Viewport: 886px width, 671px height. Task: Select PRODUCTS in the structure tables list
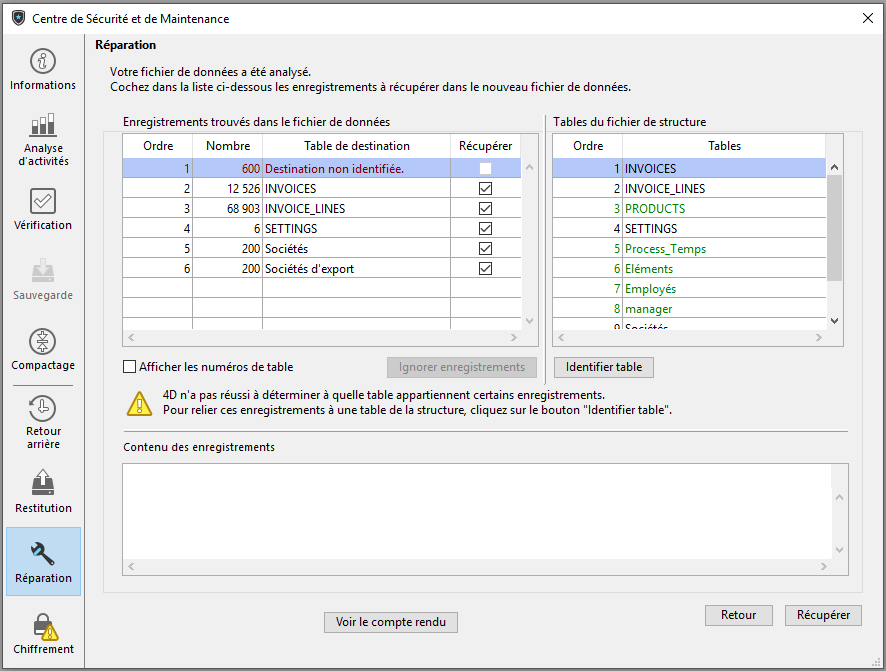pos(655,209)
